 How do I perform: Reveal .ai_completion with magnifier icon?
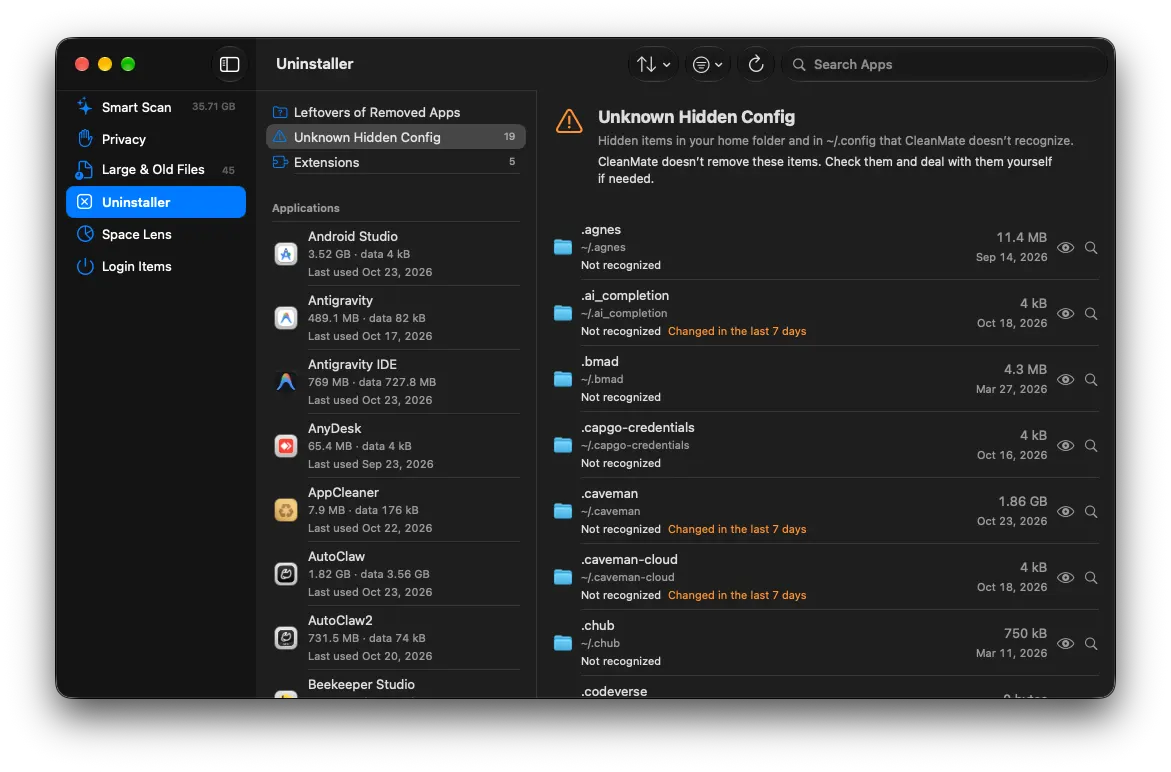pyautogui.click(x=1091, y=314)
